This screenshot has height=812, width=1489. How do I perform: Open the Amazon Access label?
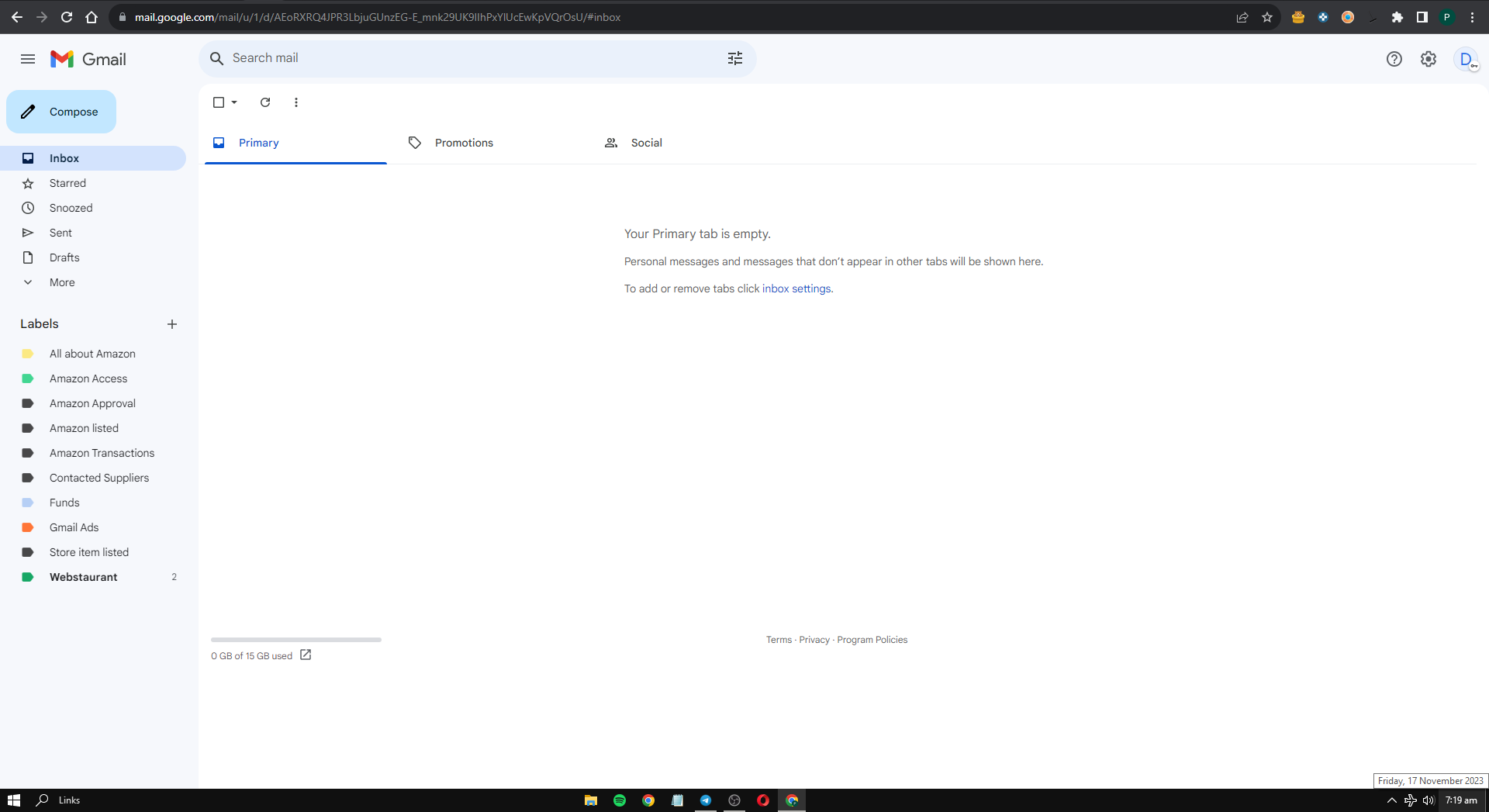tap(93, 378)
